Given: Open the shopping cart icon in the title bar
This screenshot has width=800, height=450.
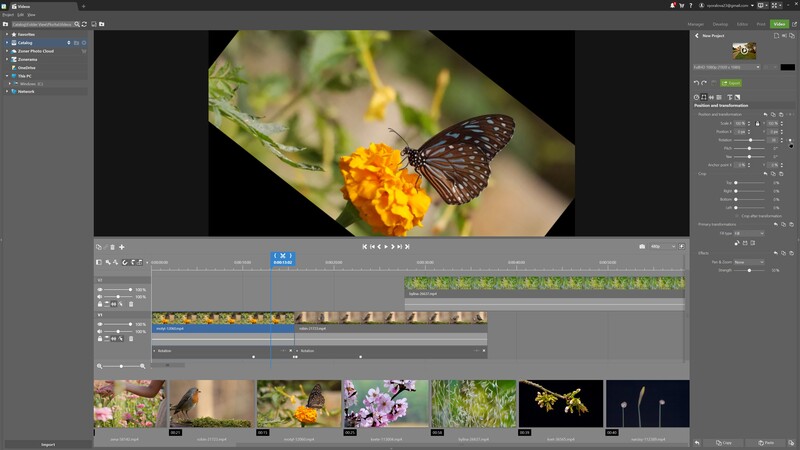Looking at the screenshot, I should (x=682, y=5).
